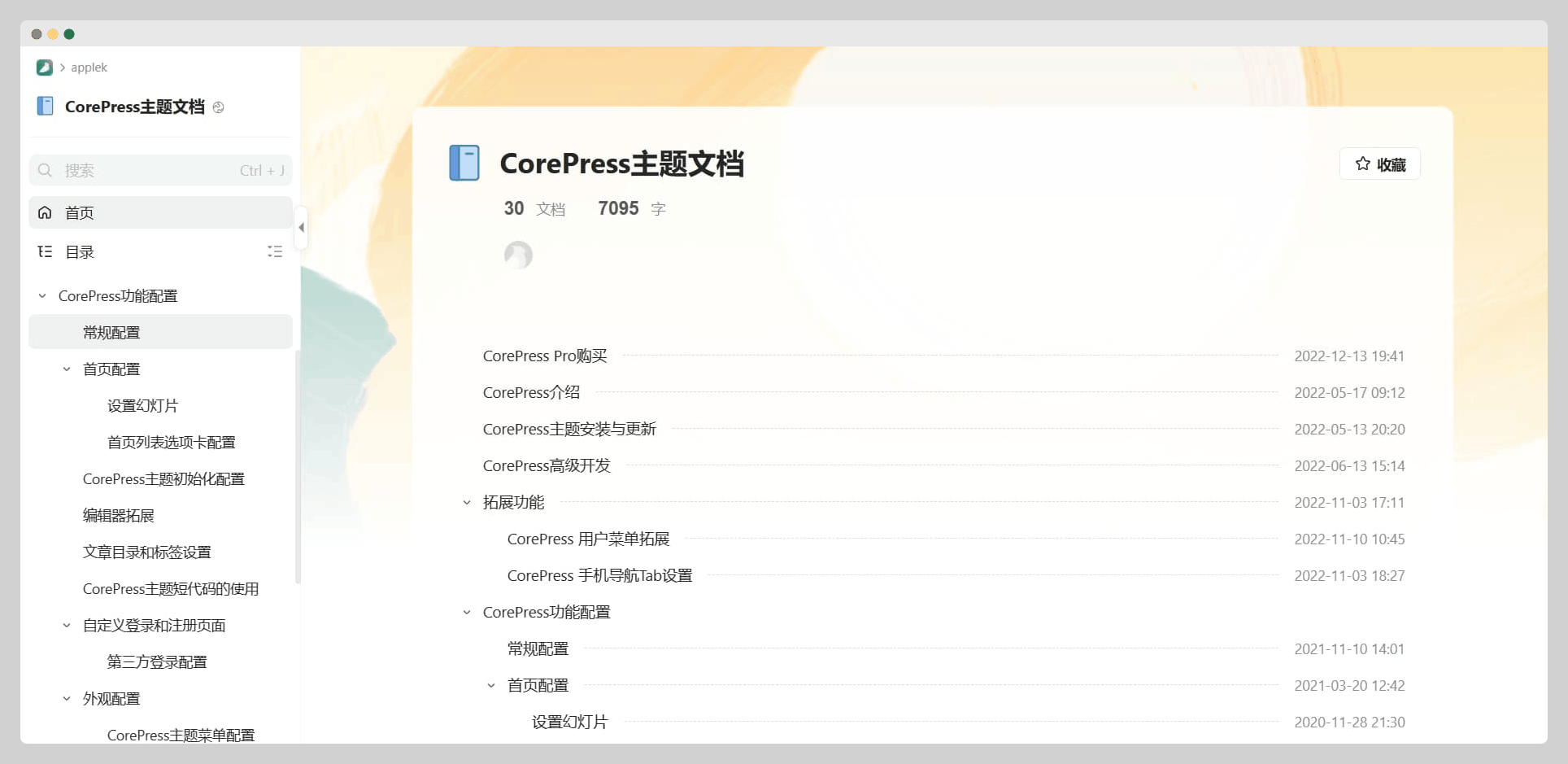Screen dimensions: 1568x764
Task: Select 目录 in sidebar navigation
Action: pyautogui.click(x=80, y=252)
